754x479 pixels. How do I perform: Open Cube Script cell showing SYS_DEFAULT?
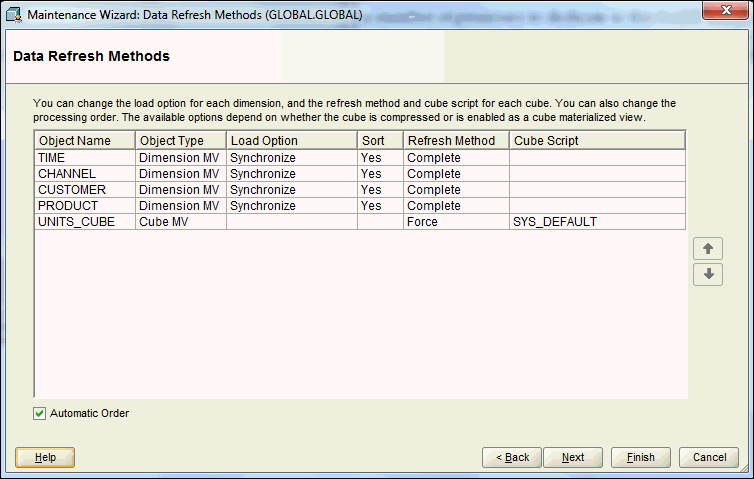coord(597,222)
